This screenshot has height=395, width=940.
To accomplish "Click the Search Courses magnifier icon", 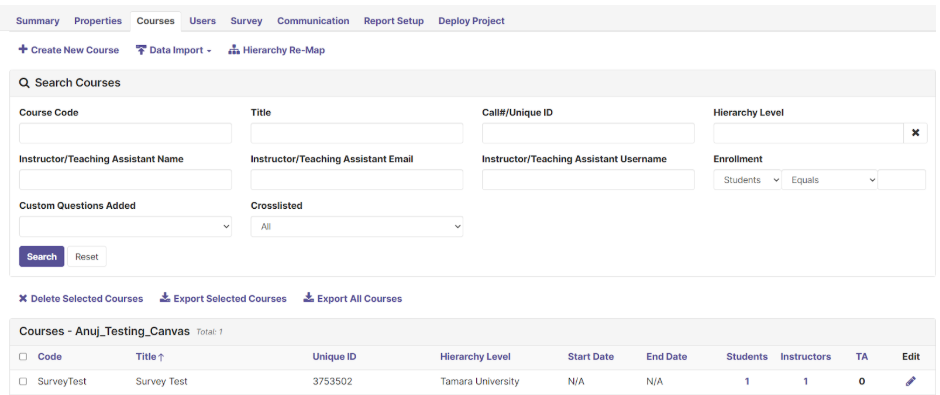I will (25, 83).
